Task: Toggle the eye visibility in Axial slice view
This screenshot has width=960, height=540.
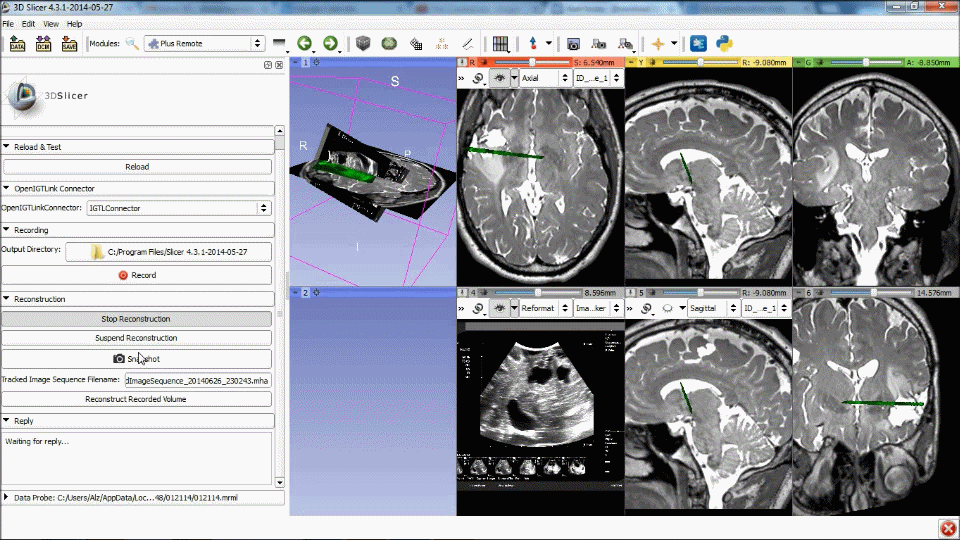Action: pos(501,78)
